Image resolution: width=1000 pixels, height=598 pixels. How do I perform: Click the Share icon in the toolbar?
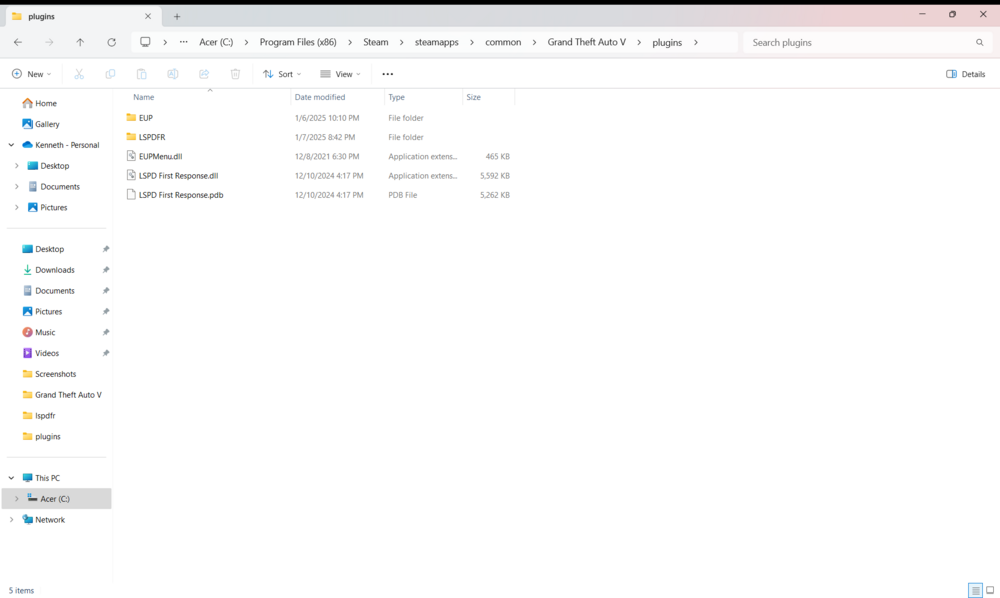[x=203, y=73]
